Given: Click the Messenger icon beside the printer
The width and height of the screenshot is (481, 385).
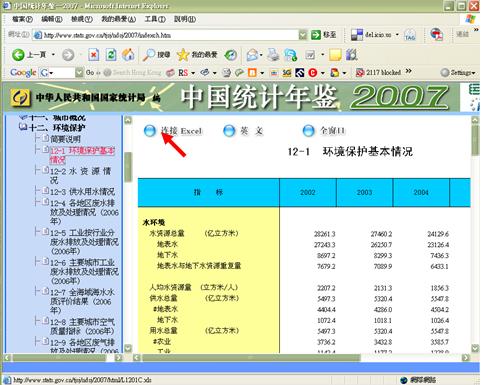Looking at the screenshot, I should coord(291,55).
